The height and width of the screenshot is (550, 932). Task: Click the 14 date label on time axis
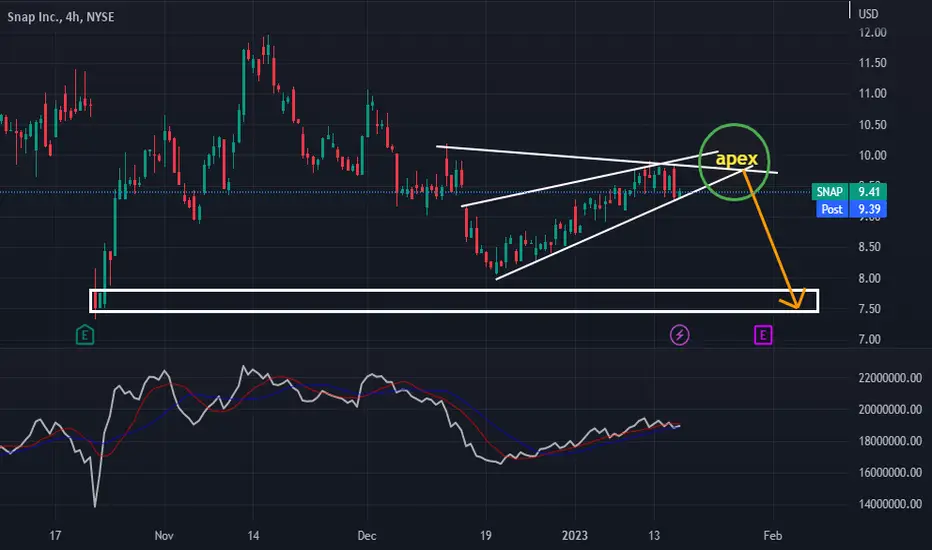pos(253,535)
